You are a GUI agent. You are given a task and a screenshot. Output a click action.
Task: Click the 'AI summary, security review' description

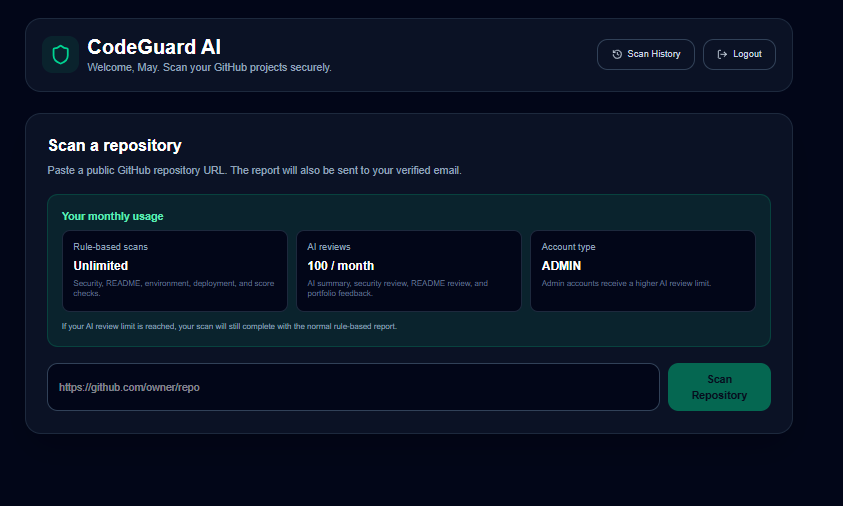tap(398, 288)
